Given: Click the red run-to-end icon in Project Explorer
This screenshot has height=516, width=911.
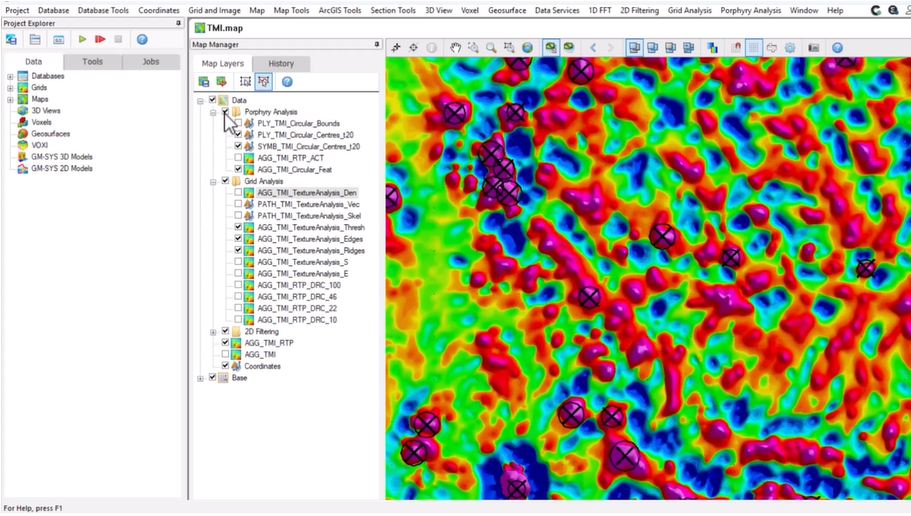Looking at the screenshot, I should [x=100, y=40].
